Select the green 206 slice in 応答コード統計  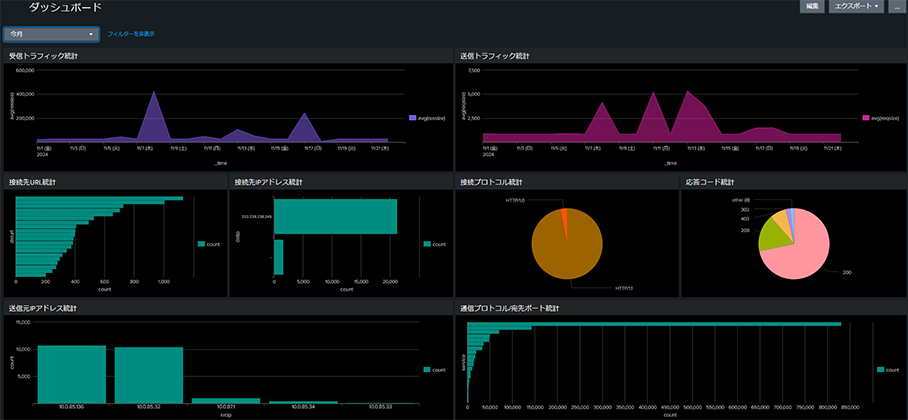771,235
